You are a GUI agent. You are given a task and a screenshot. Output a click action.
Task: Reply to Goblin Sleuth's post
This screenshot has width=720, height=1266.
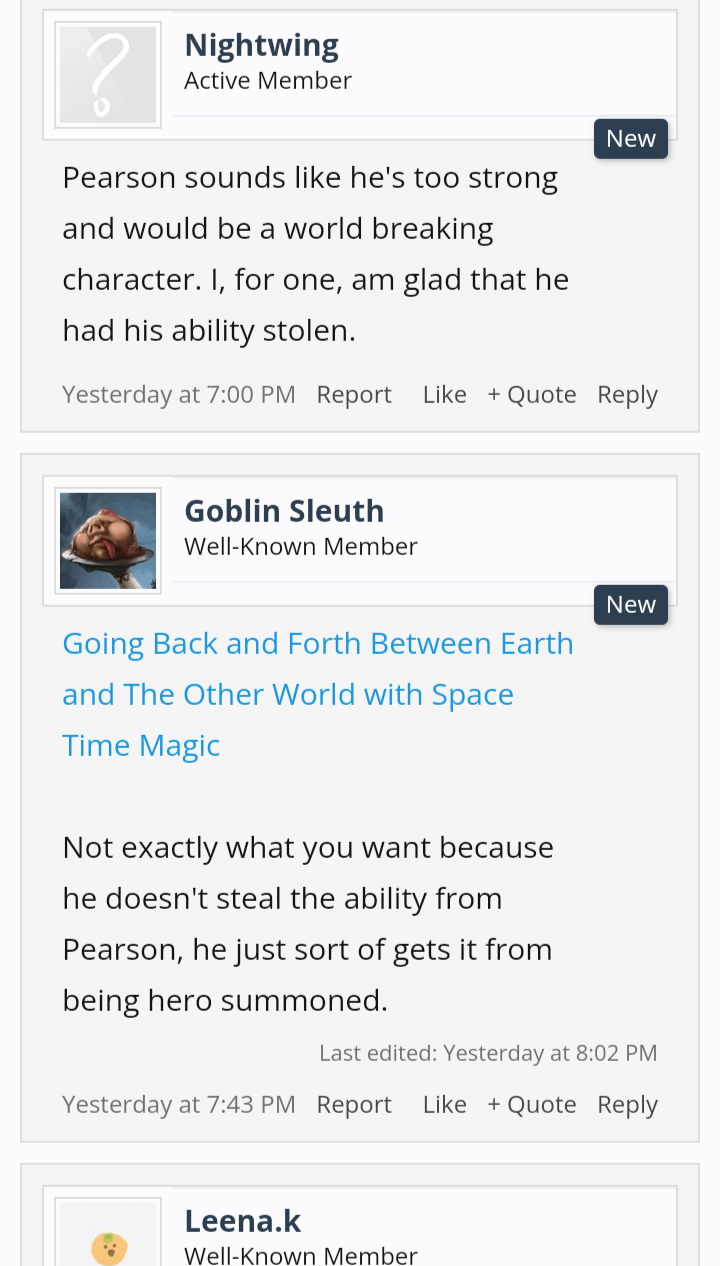click(627, 1105)
